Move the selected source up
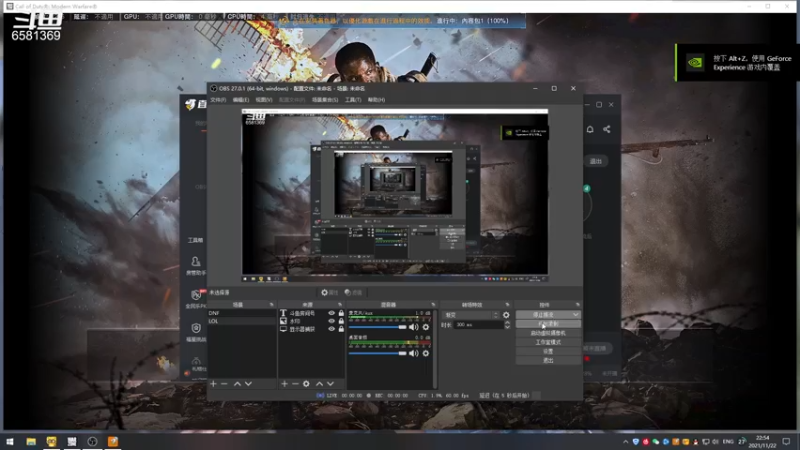800x450 pixels. pos(319,384)
